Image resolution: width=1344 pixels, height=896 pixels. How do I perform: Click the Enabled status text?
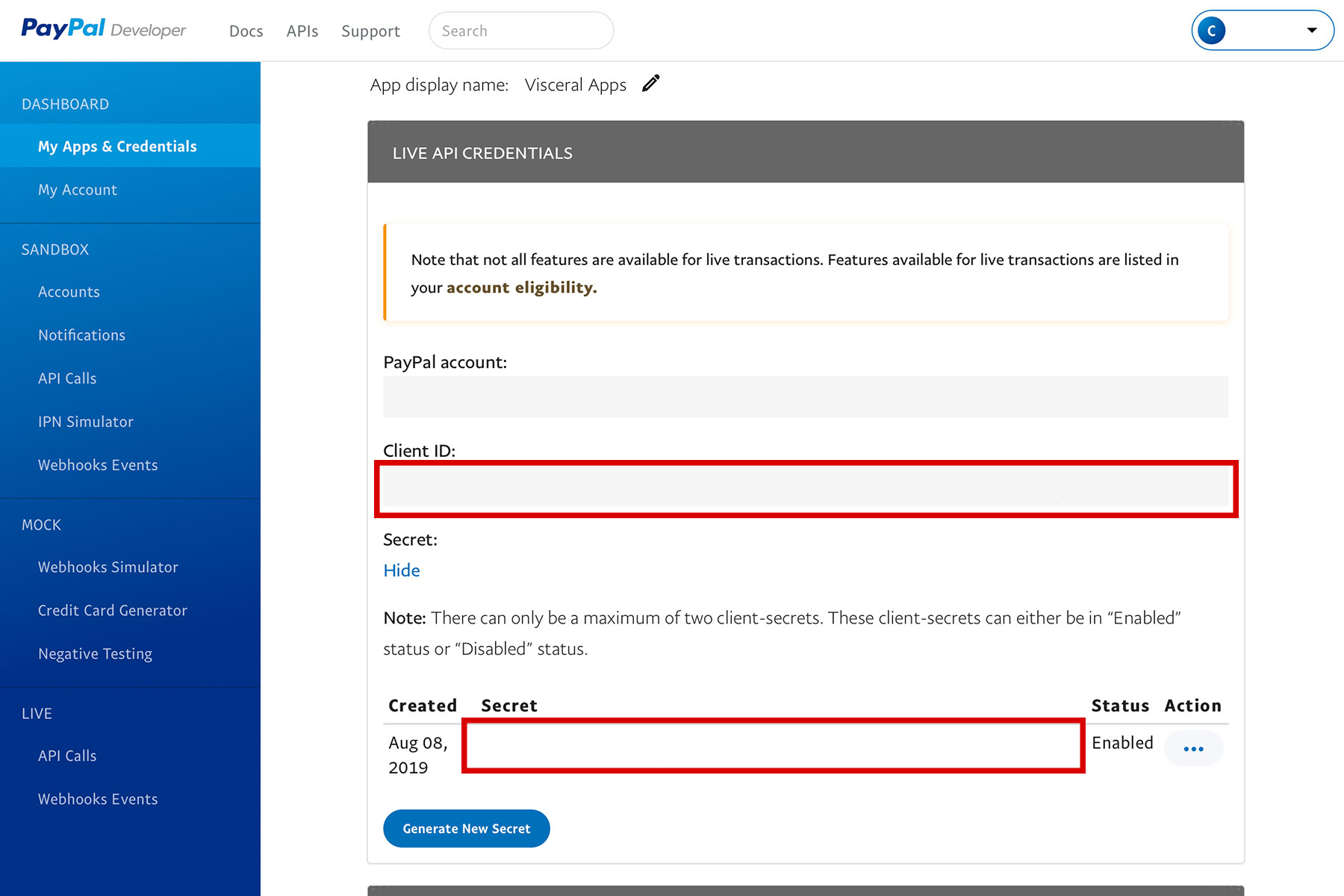pyautogui.click(x=1122, y=743)
